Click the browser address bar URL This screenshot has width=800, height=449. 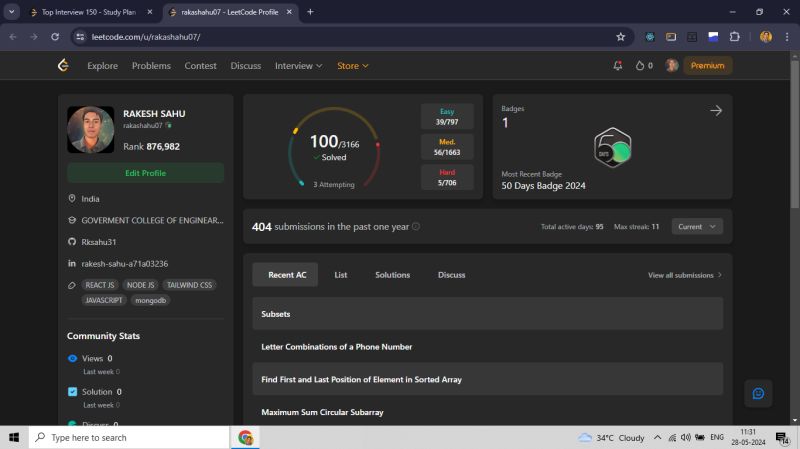coord(145,37)
